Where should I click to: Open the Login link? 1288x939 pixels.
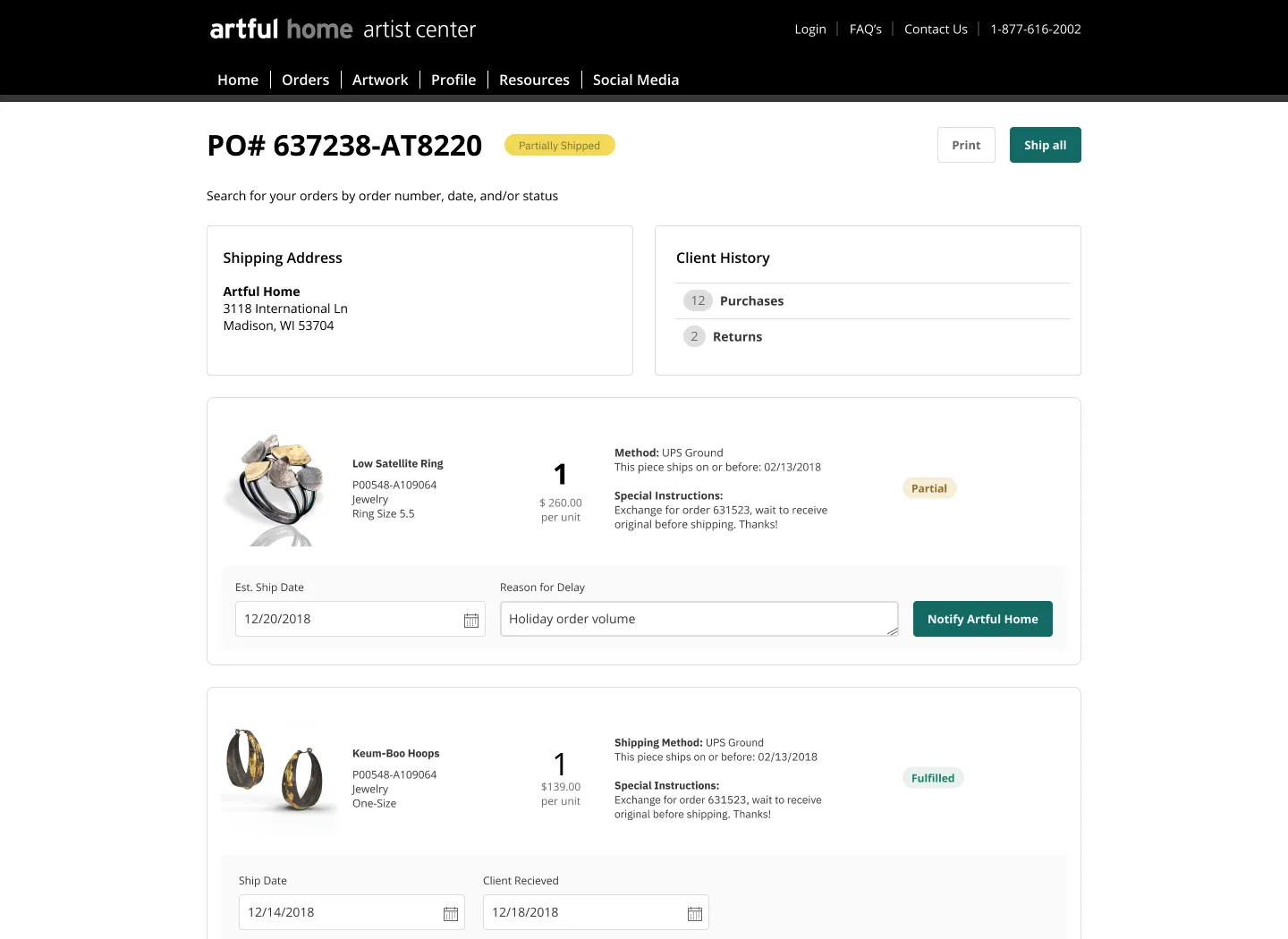click(810, 29)
